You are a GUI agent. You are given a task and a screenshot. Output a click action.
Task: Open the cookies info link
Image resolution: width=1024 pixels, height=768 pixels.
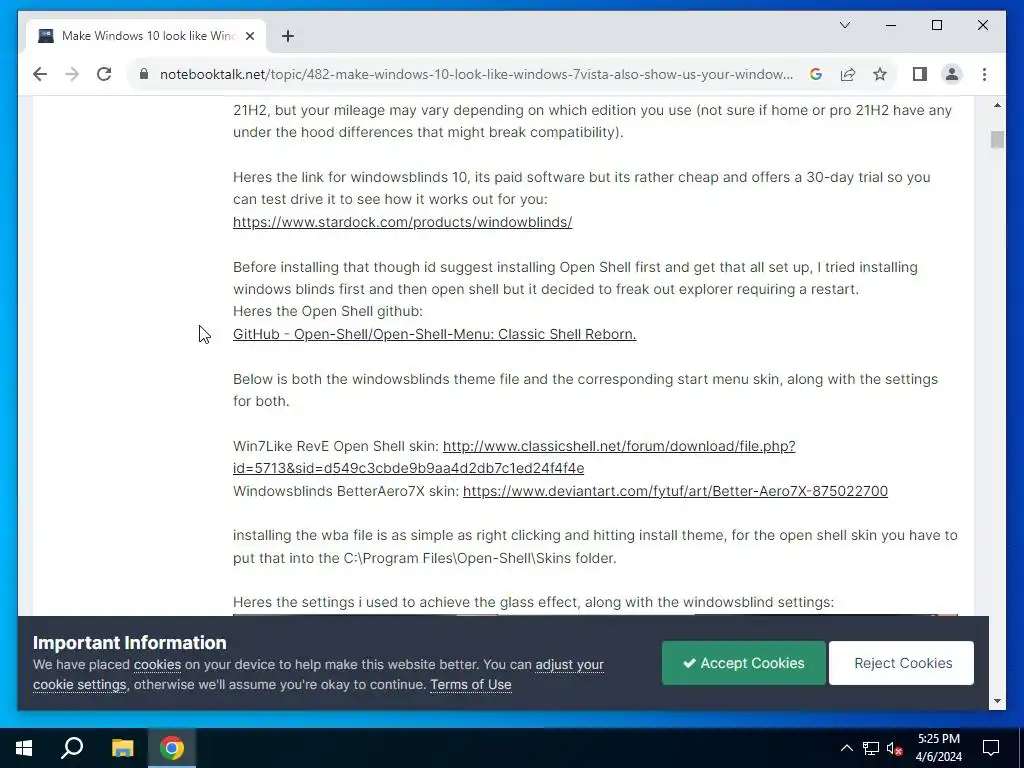tap(157, 665)
